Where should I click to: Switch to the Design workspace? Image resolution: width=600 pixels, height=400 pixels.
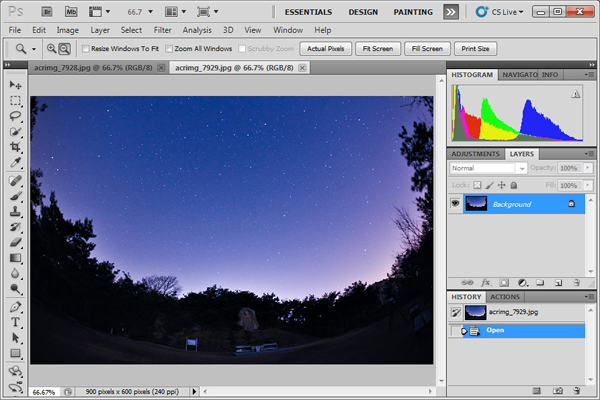(x=363, y=12)
